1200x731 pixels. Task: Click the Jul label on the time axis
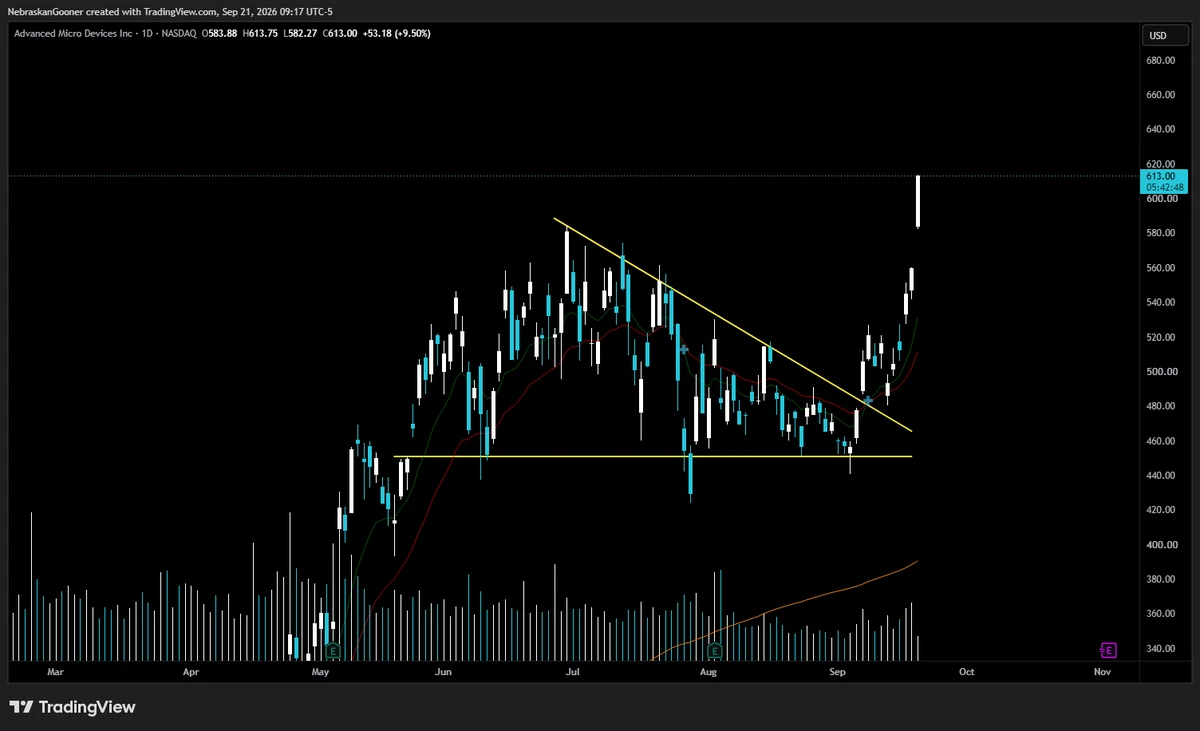point(575,673)
